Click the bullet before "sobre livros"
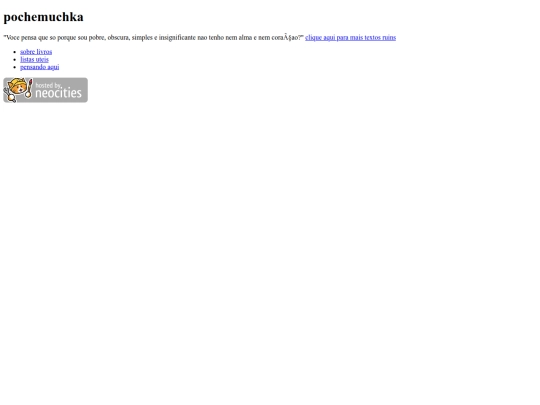Viewport: 540px width, 405px height. [14, 52]
